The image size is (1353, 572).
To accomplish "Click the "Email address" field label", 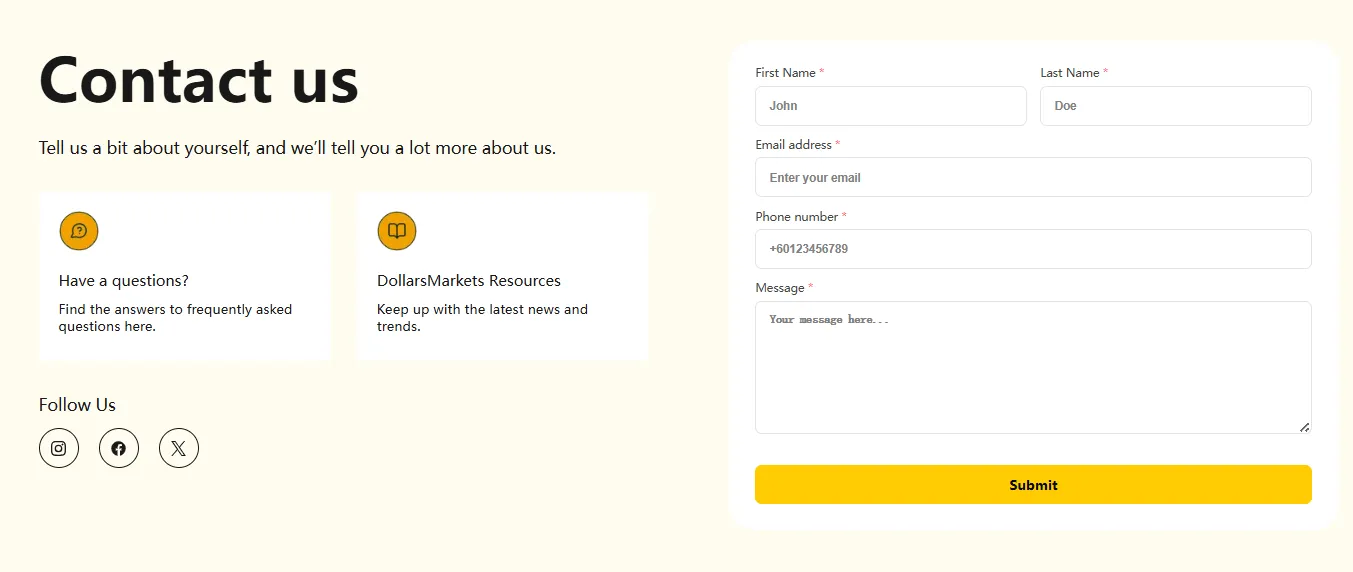I will [794, 145].
